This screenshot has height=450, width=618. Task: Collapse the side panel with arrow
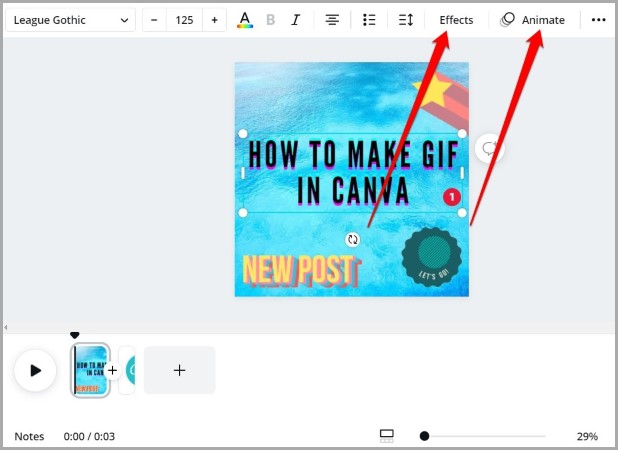point(6,327)
